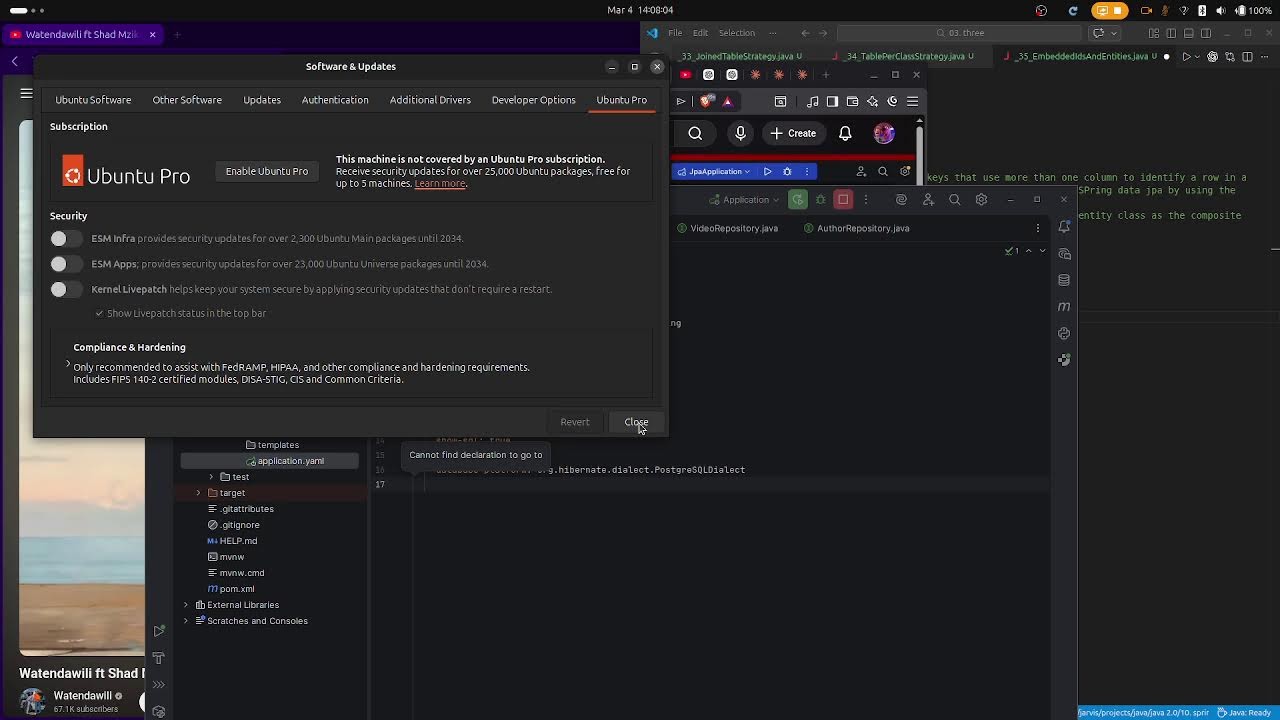Open IntelliJ run tool window icon
Image resolution: width=1280 pixels, height=720 pixels.
click(x=159, y=631)
